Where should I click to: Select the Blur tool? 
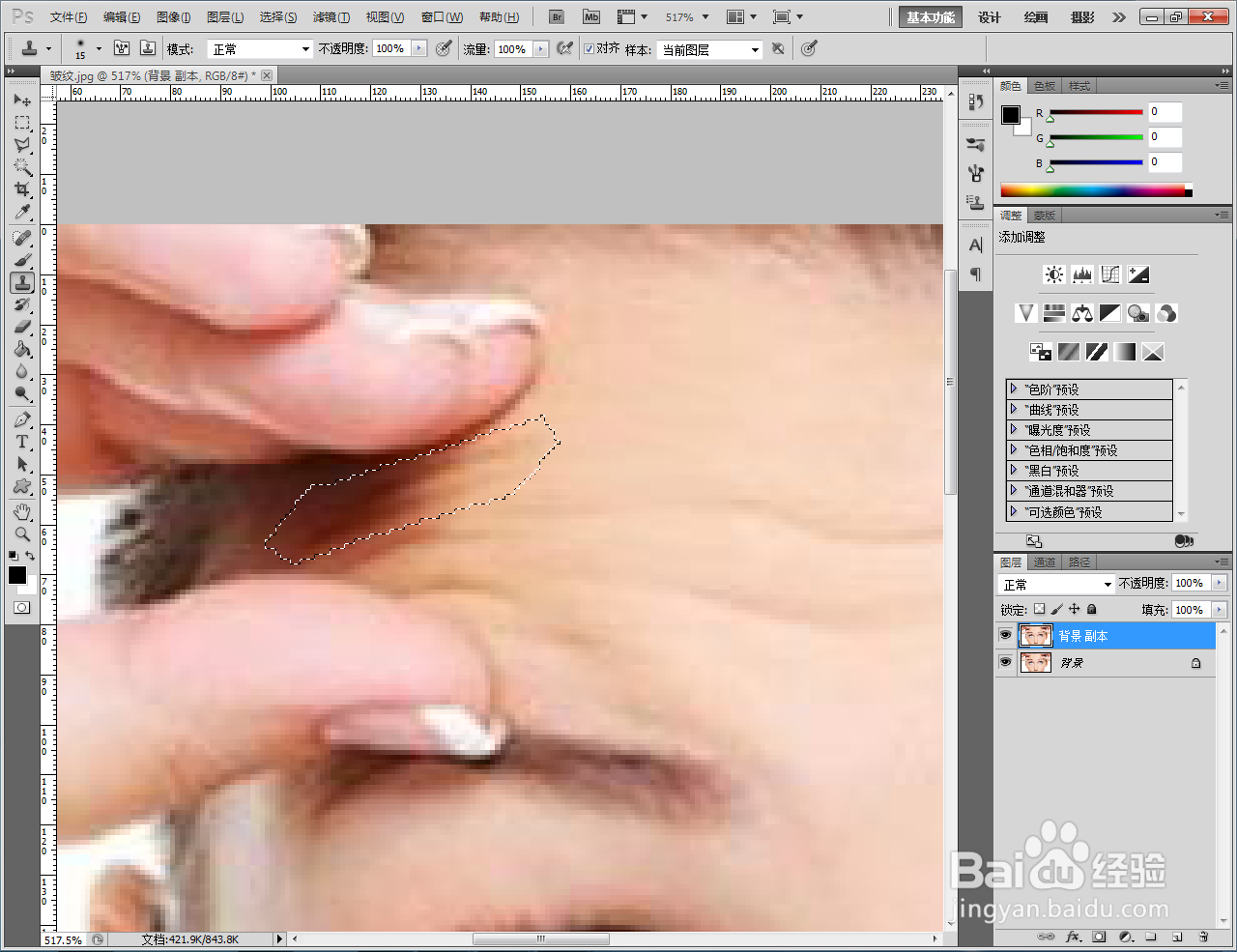pyautogui.click(x=22, y=371)
